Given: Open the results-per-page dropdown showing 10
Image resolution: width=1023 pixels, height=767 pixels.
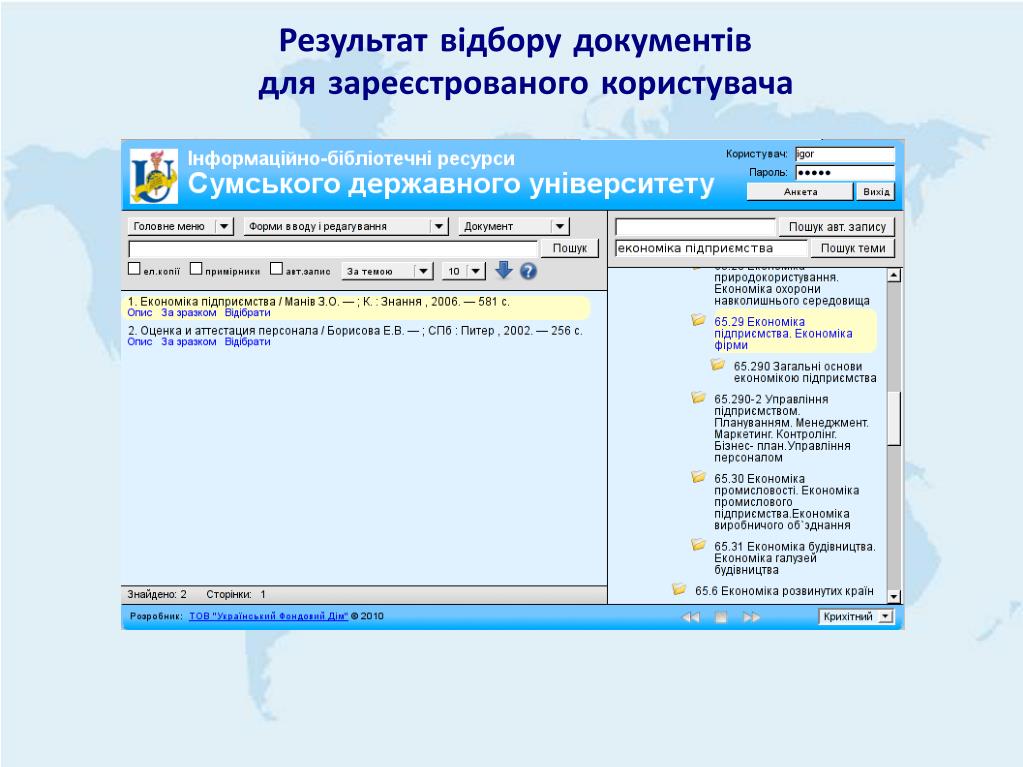Looking at the screenshot, I should 463,271.
